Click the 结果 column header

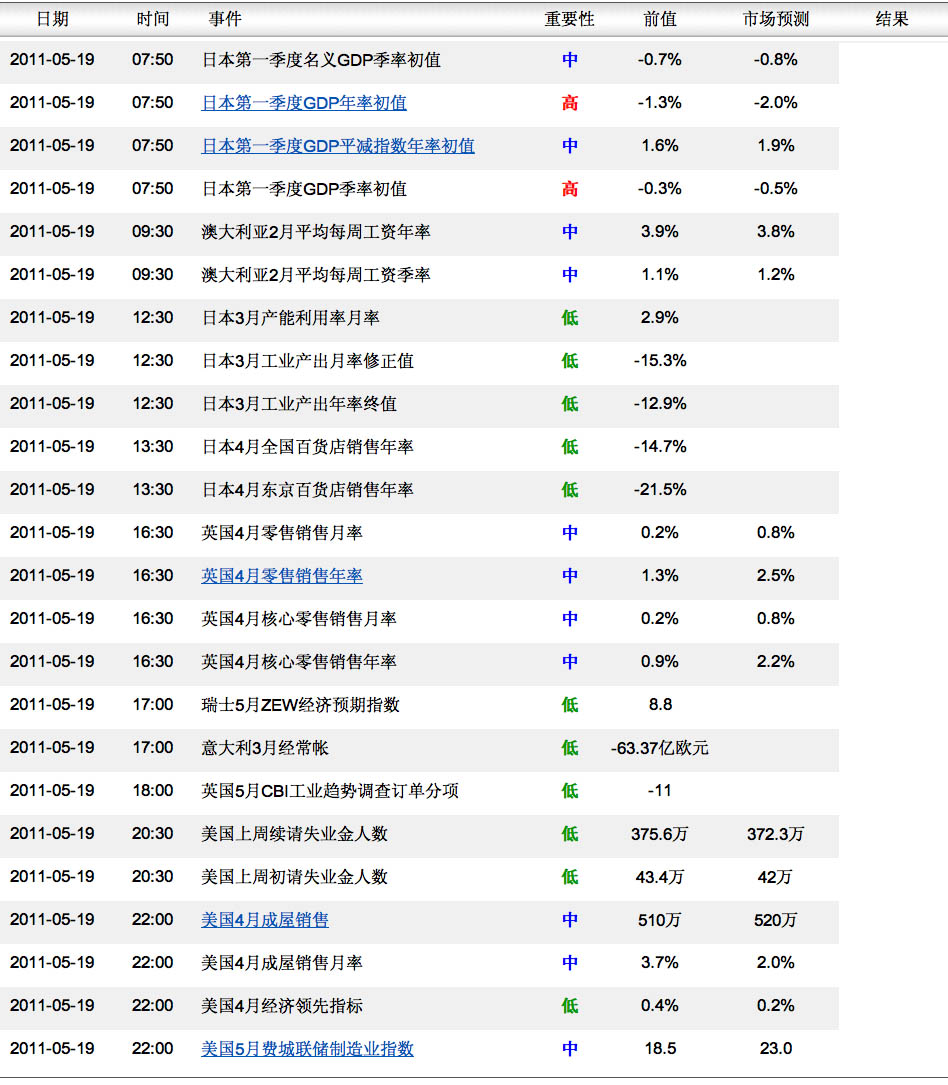pyautogui.click(x=892, y=19)
